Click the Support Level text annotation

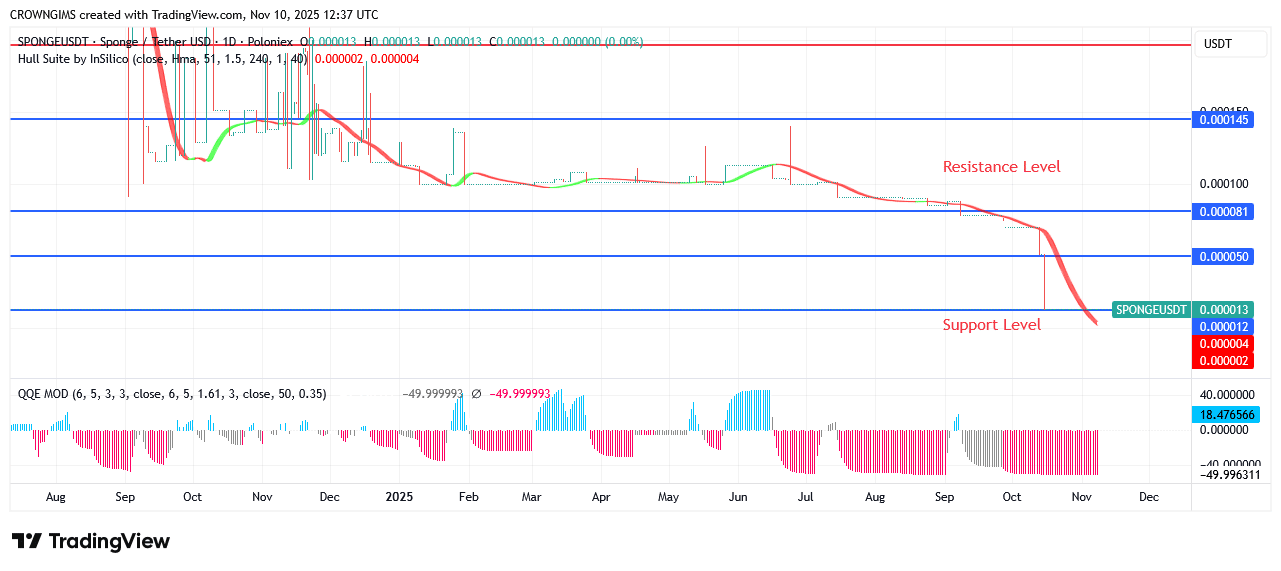(x=991, y=325)
